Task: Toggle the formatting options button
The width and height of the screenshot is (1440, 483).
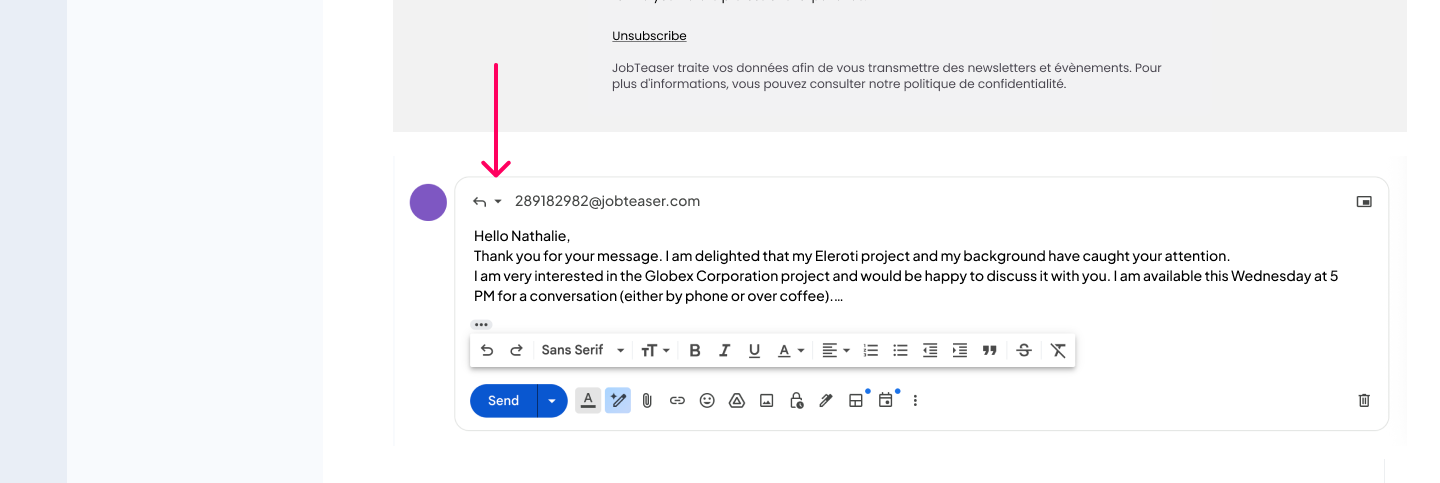Action: [x=588, y=401]
